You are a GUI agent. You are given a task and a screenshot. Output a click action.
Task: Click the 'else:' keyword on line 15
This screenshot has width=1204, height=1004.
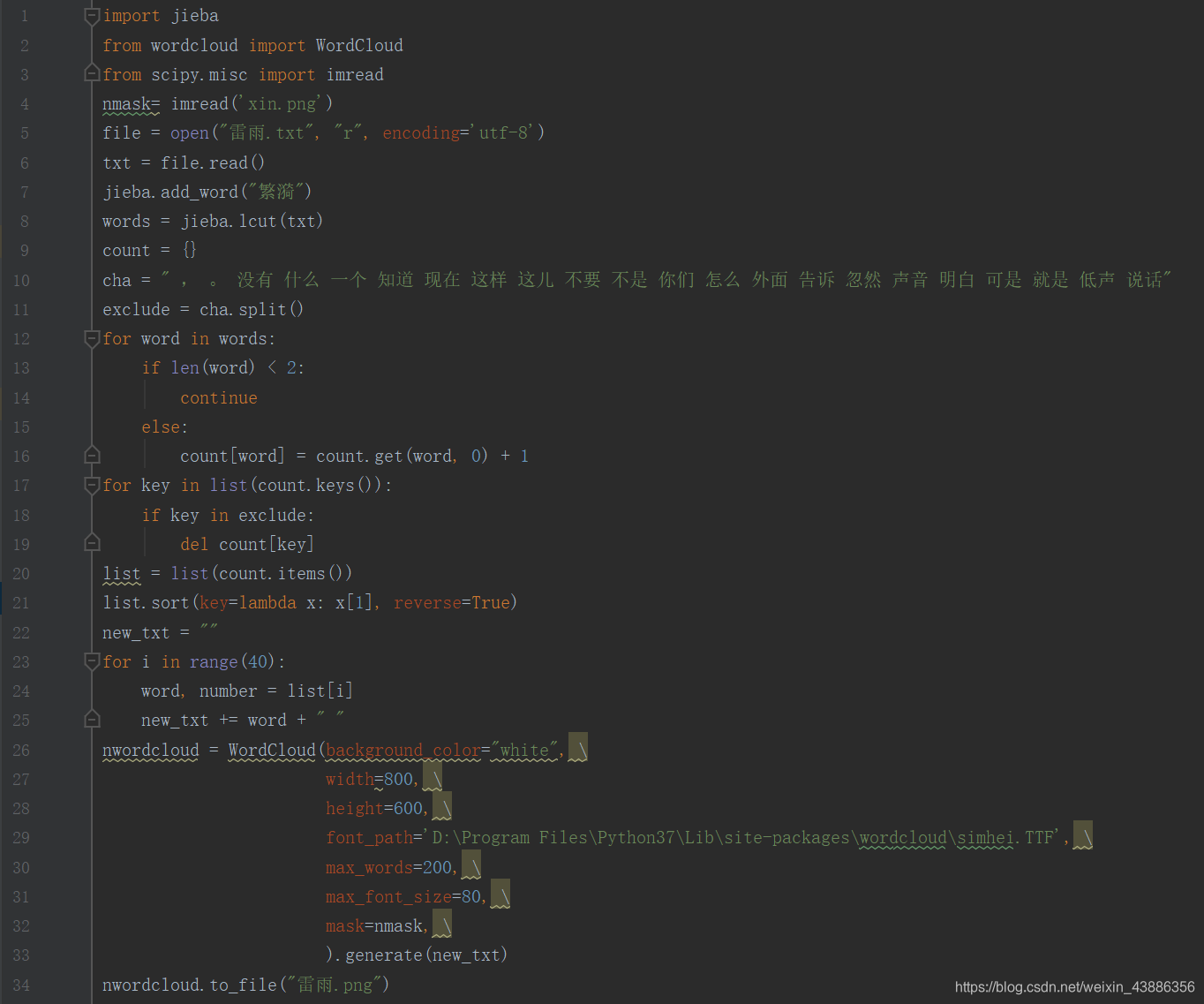tap(165, 427)
